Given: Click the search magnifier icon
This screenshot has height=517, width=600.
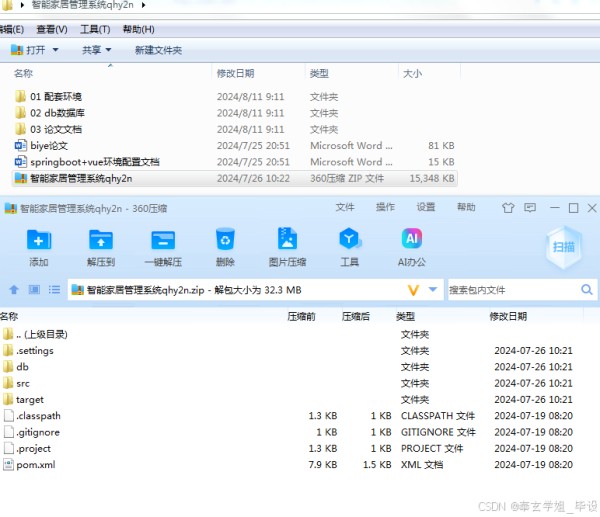Looking at the screenshot, I should (x=587, y=290).
